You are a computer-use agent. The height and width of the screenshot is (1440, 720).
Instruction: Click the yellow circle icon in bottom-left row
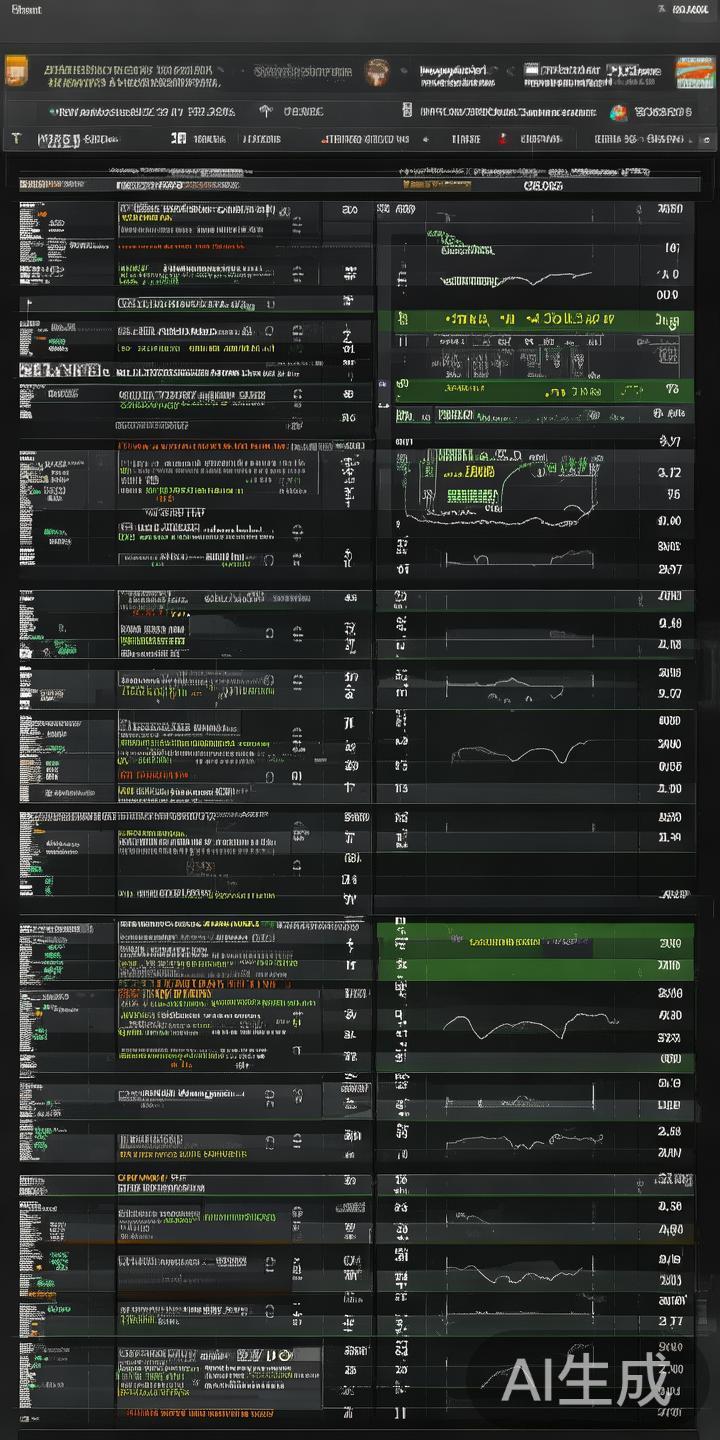point(284,1354)
